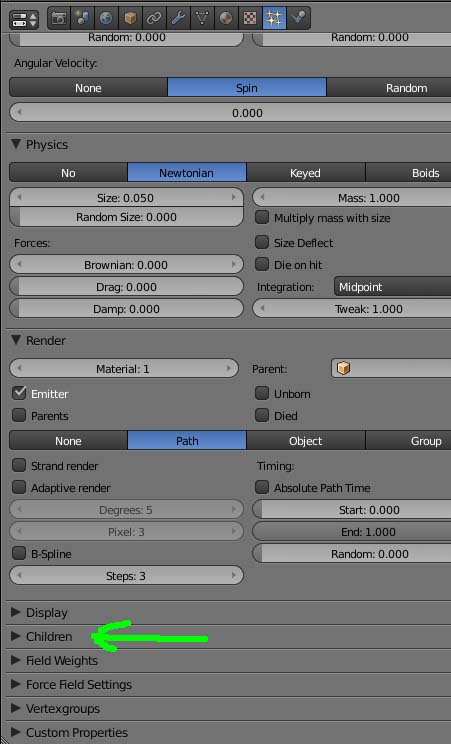The image size is (451, 744).
Task: Enable Strand render checkbox
Action: point(19,465)
